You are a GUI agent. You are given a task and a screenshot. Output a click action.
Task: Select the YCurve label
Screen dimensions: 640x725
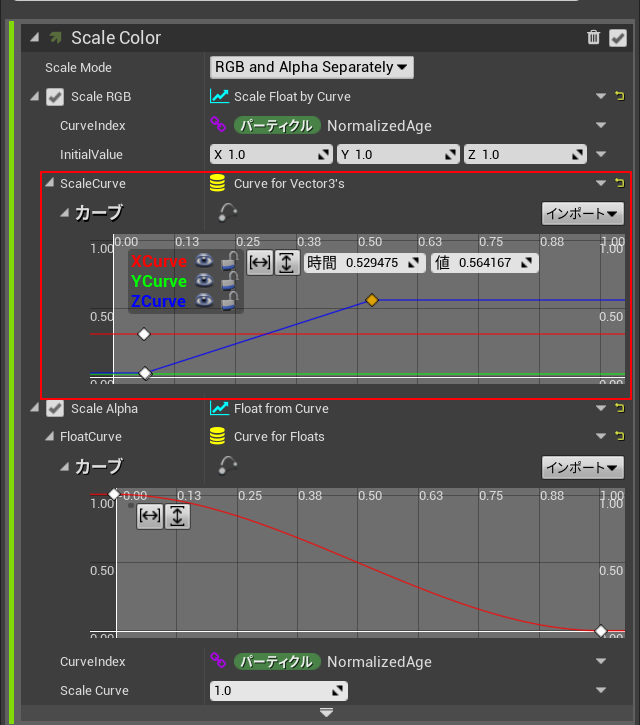159,281
